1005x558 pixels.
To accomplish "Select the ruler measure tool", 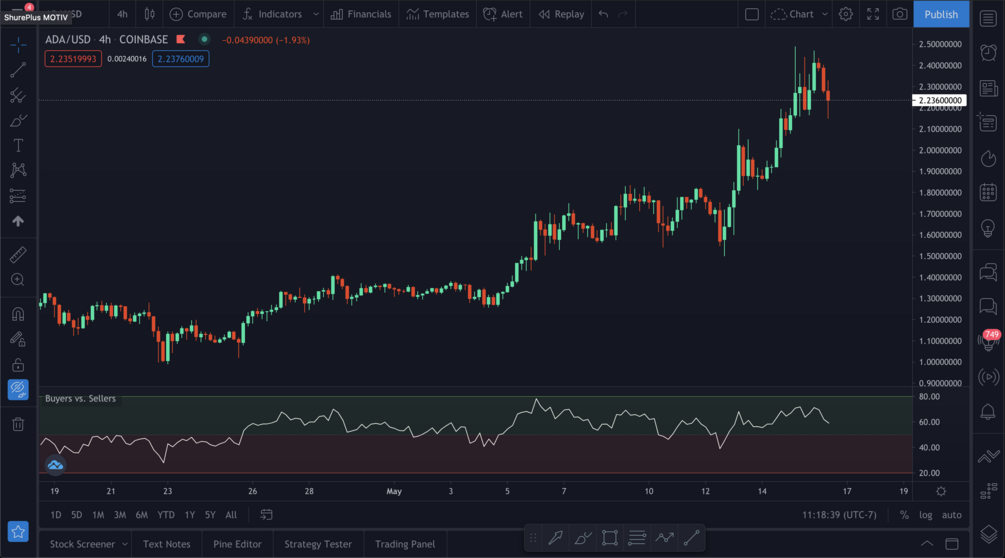I will (x=18, y=255).
